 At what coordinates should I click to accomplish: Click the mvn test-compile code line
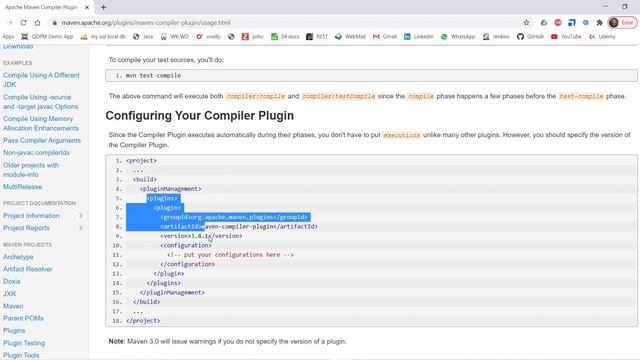153,76
